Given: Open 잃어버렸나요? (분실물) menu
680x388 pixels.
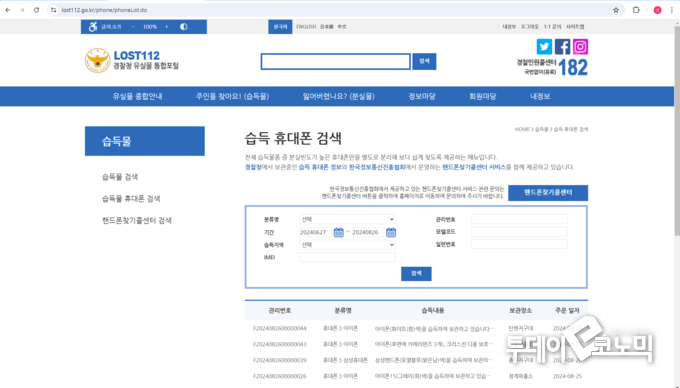Looking at the screenshot, I should 338,96.
